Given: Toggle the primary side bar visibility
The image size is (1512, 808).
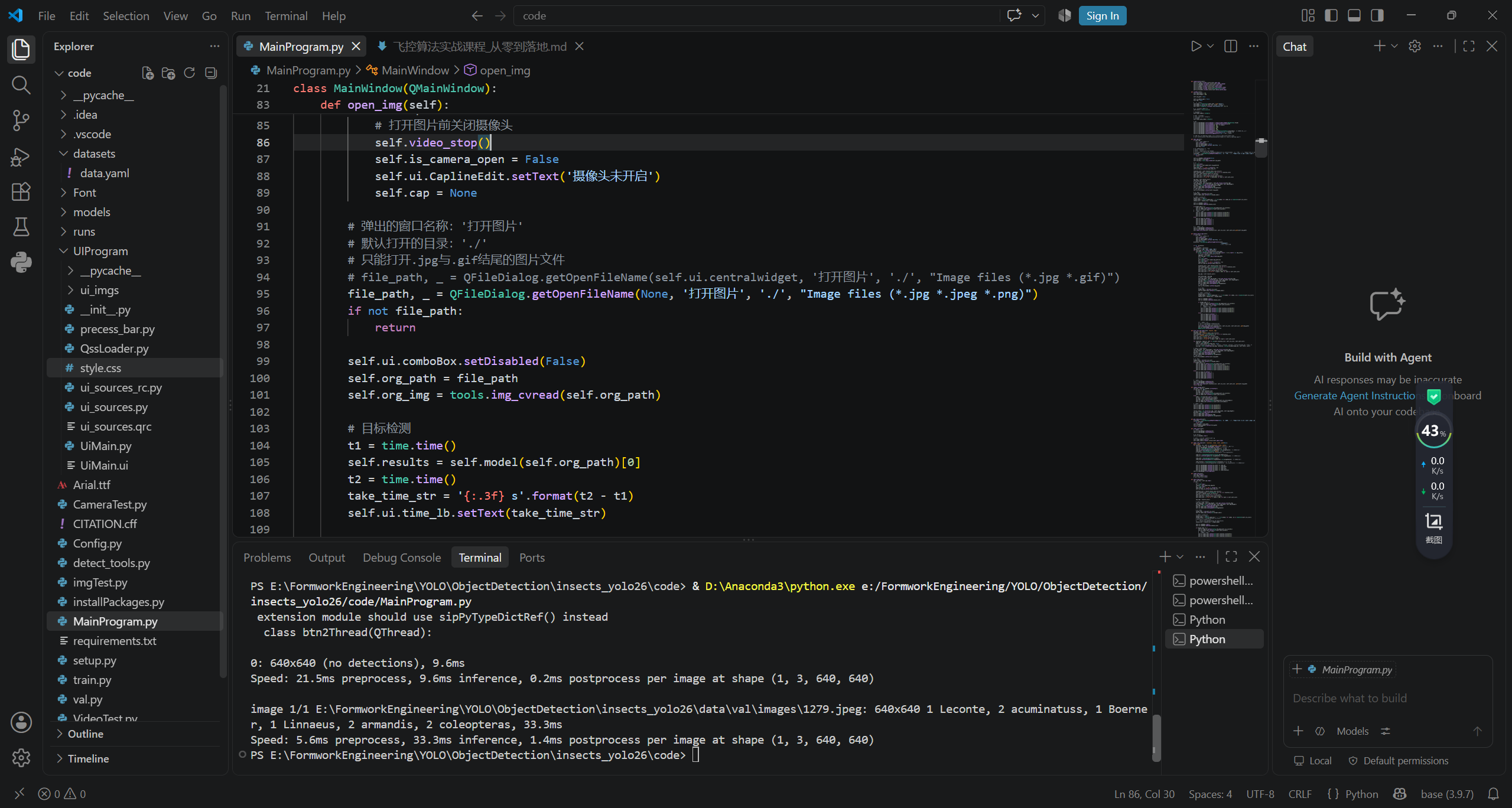Looking at the screenshot, I should (x=1331, y=16).
